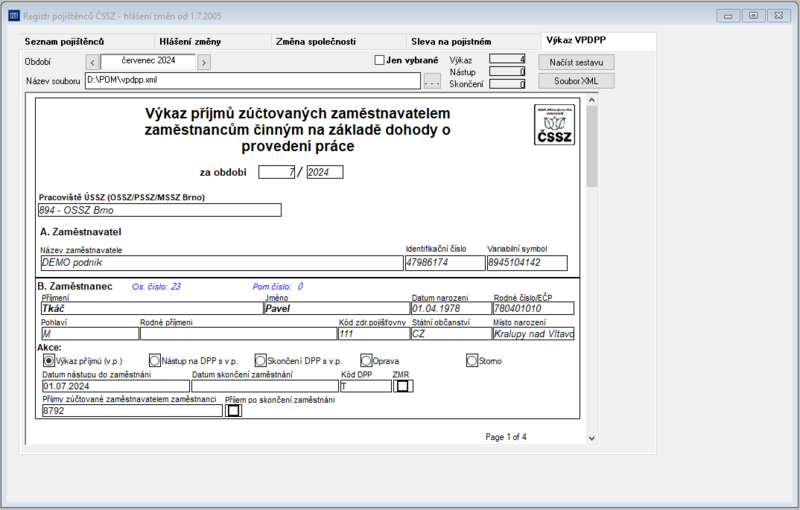Click the Skončení count field

tap(507, 84)
